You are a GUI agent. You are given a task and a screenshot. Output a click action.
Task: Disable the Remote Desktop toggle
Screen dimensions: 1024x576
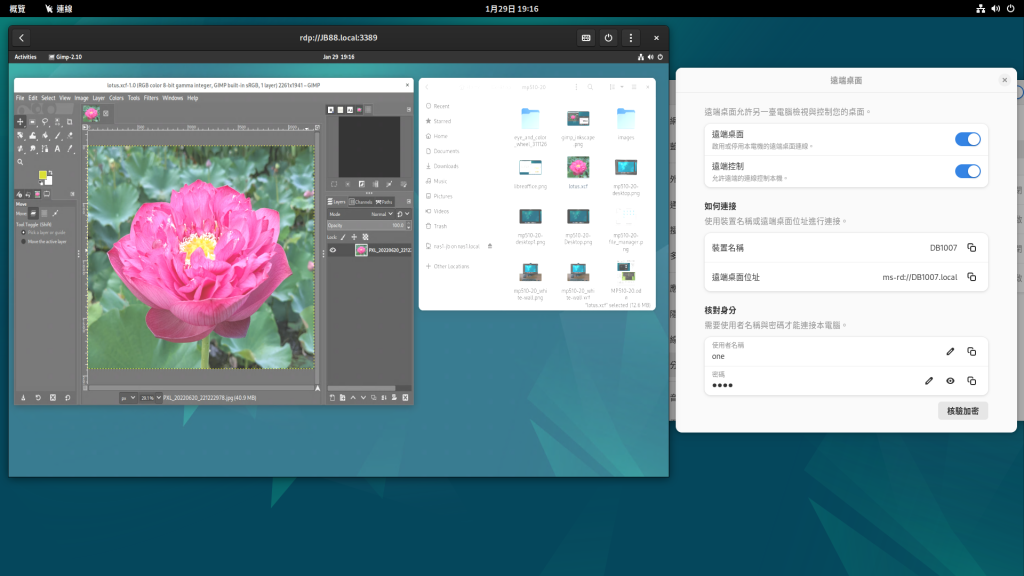(x=967, y=139)
